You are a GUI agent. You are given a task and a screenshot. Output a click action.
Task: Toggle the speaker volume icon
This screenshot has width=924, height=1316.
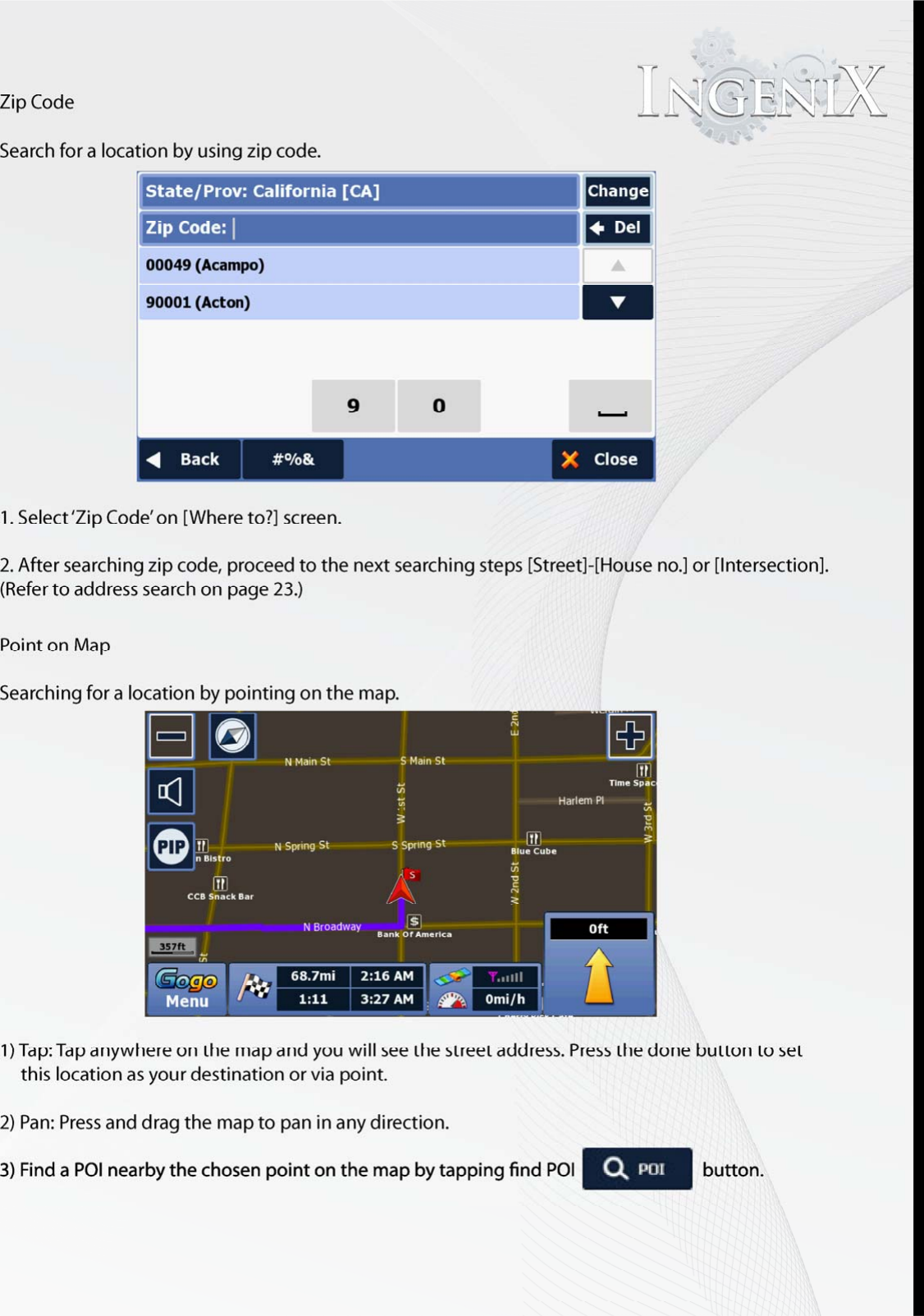[171, 792]
